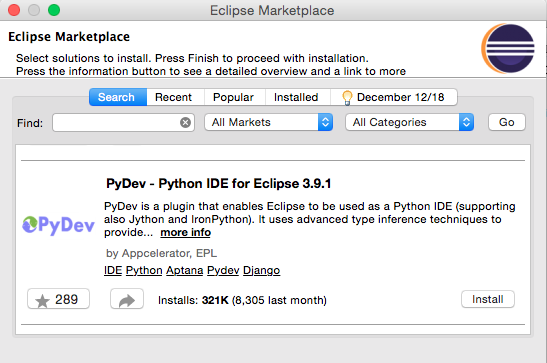Click inside the Find text field
547x363 pixels.
pyautogui.click(x=116, y=122)
